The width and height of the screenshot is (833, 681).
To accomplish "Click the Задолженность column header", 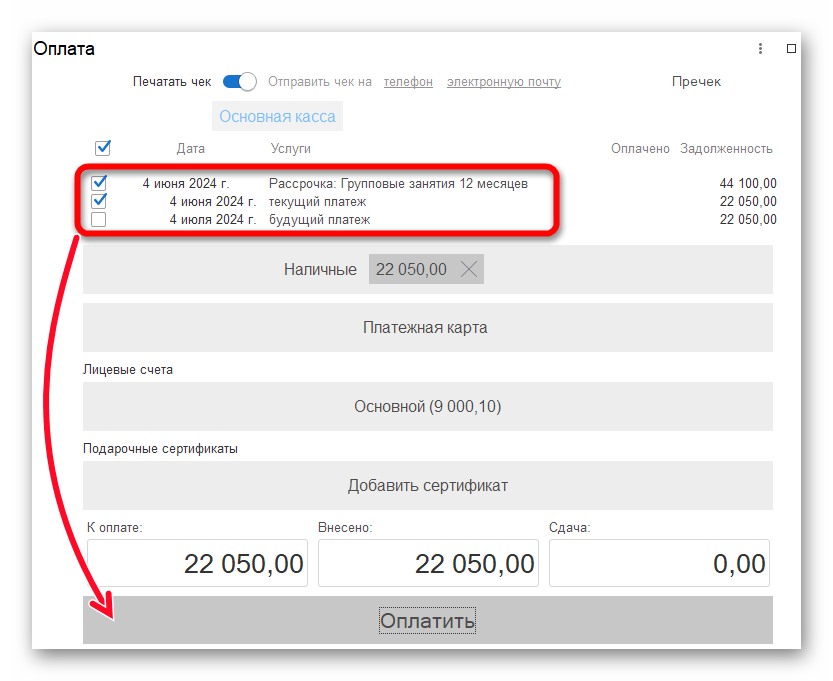I will click(726, 149).
